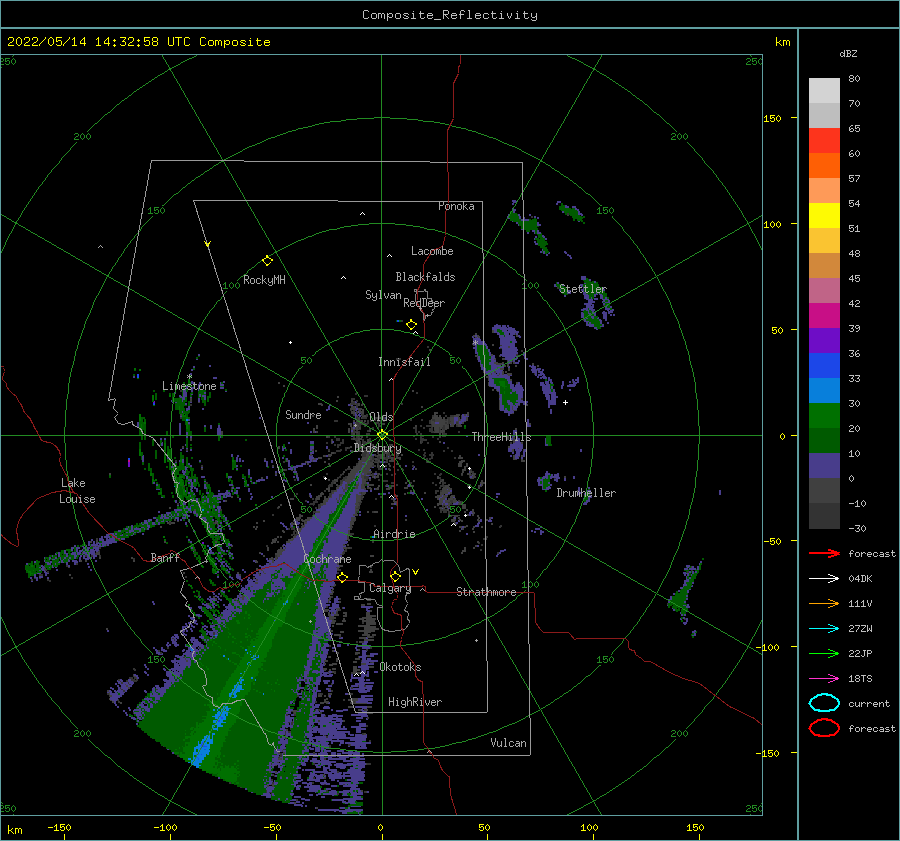Viewport: 900px width, 841px height.
Task: Click the Blackfalds city label
Action: (x=425, y=277)
